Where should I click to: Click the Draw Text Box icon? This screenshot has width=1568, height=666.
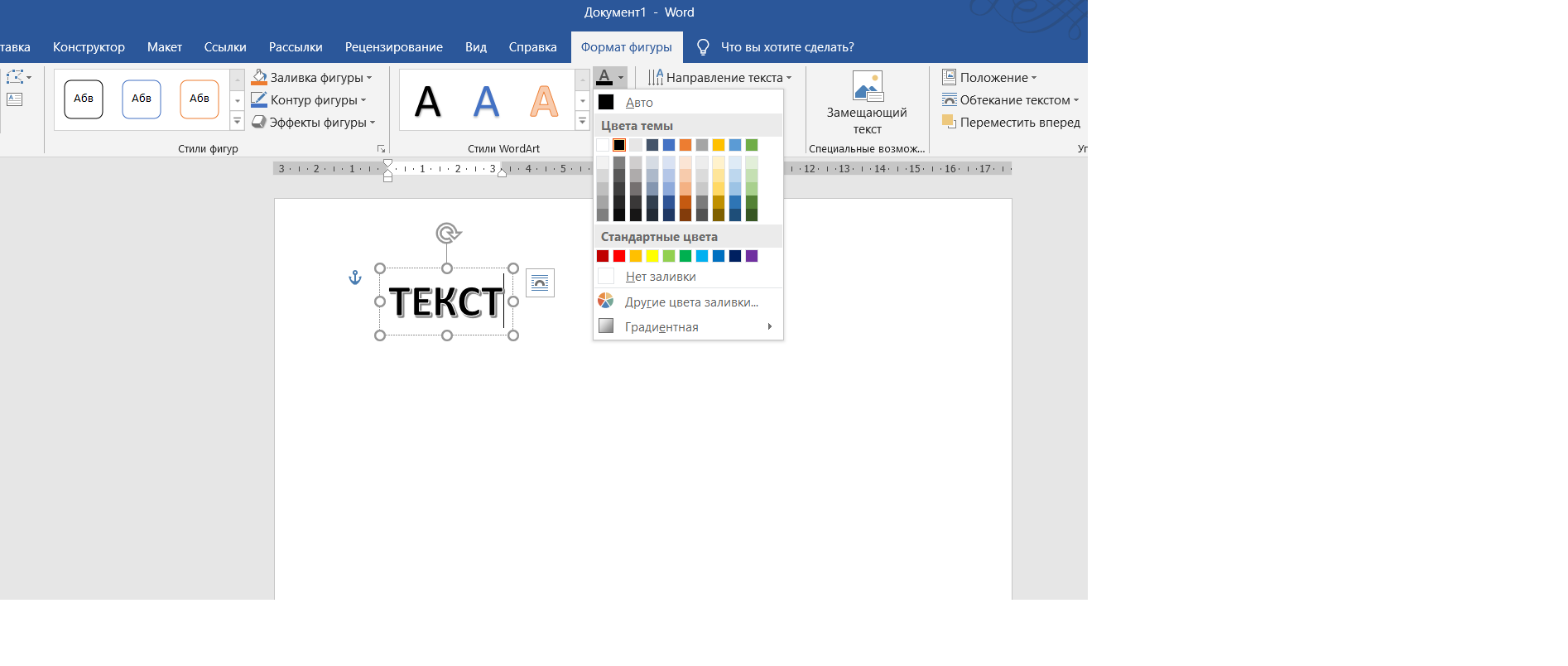point(15,99)
